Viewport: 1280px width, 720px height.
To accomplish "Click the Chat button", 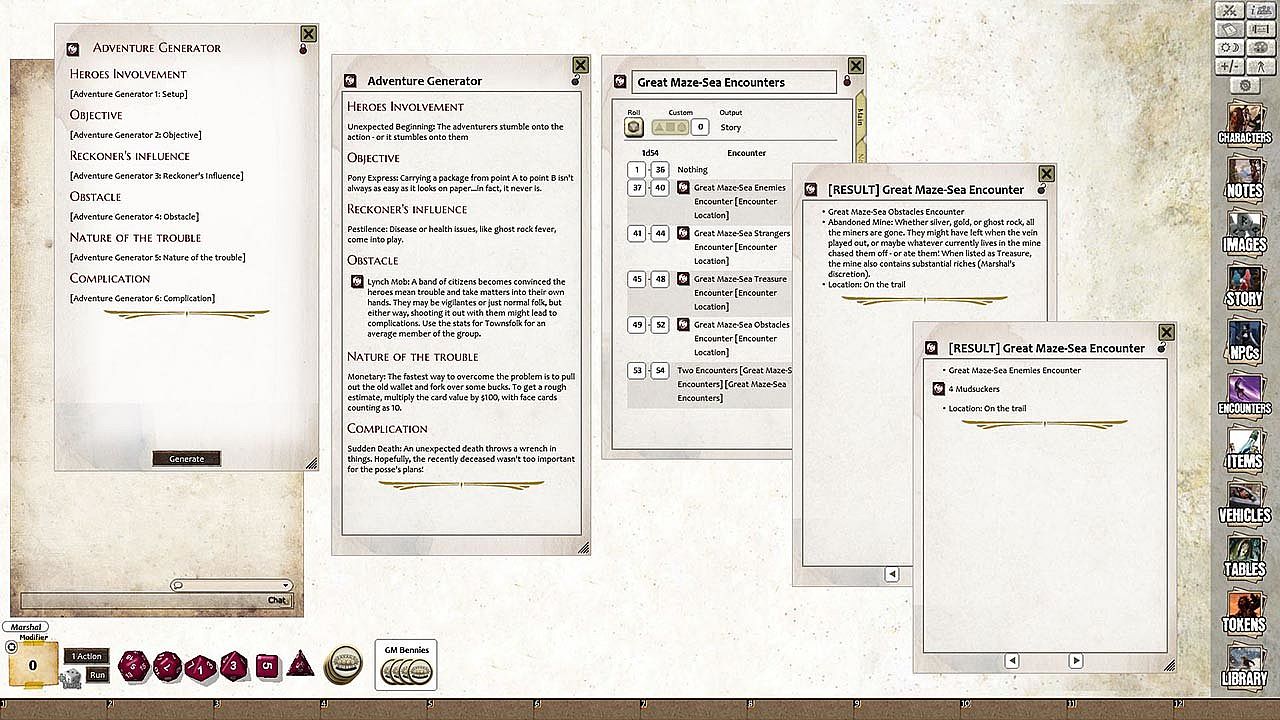I will [x=278, y=600].
